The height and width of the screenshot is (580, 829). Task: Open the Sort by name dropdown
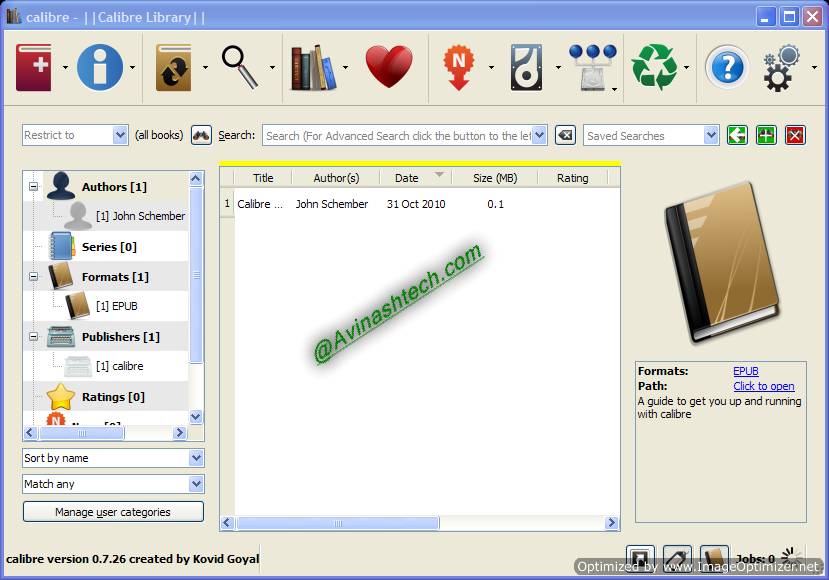(113, 458)
